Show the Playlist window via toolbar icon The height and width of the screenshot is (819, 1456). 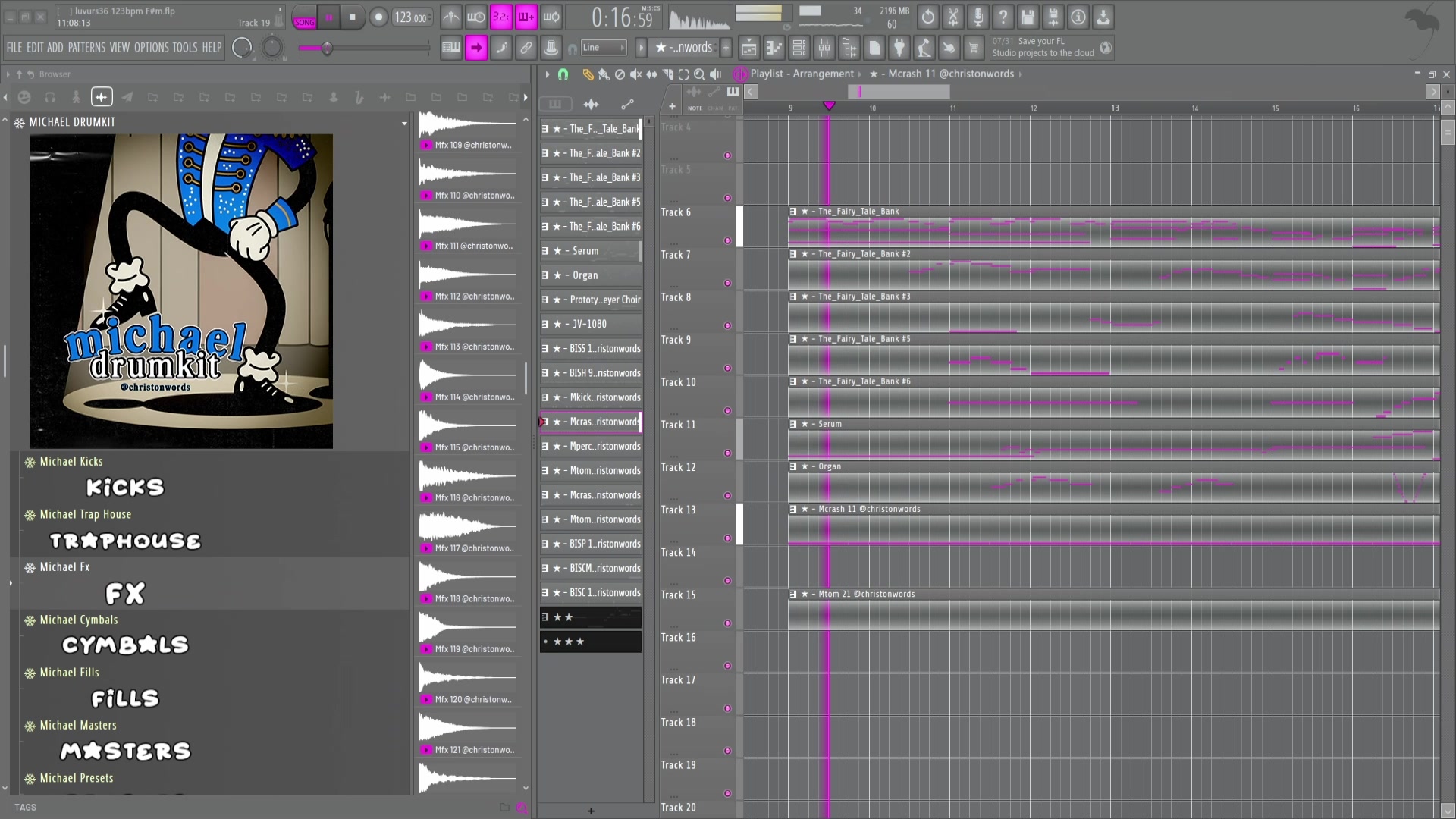tap(748, 49)
